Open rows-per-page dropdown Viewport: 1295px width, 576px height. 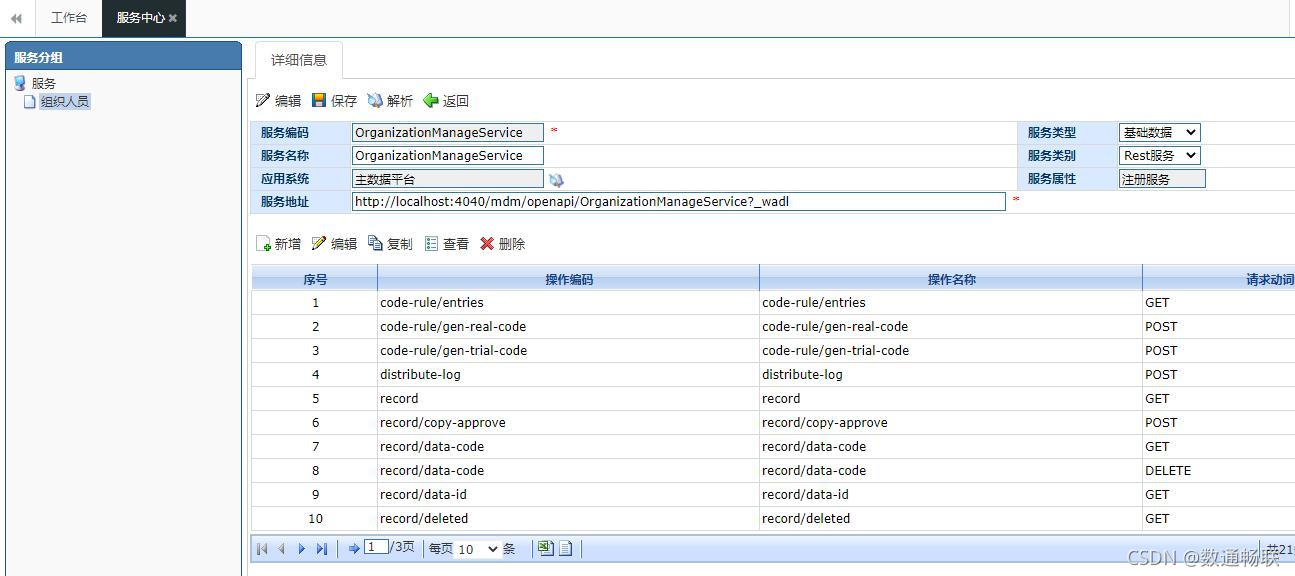tap(478, 549)
